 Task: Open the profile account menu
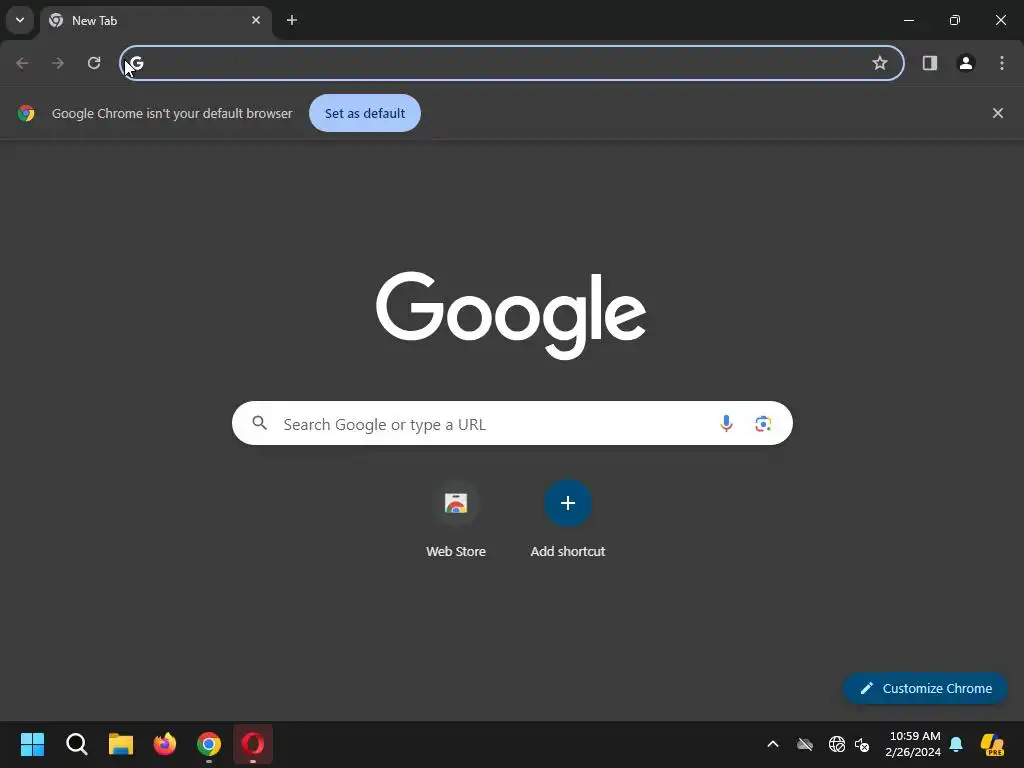tap(966, 63)
